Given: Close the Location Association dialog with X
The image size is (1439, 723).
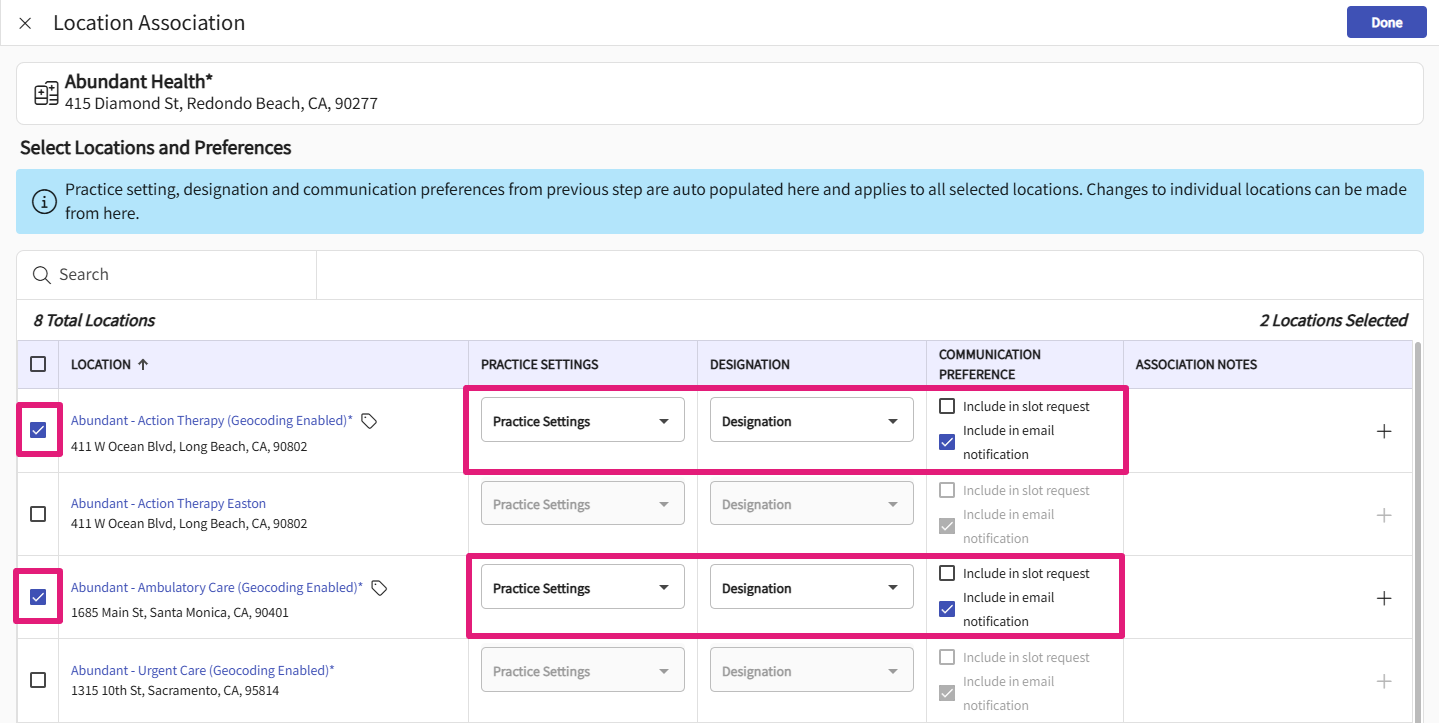Looking at the screenshot, I should point(25,23).
